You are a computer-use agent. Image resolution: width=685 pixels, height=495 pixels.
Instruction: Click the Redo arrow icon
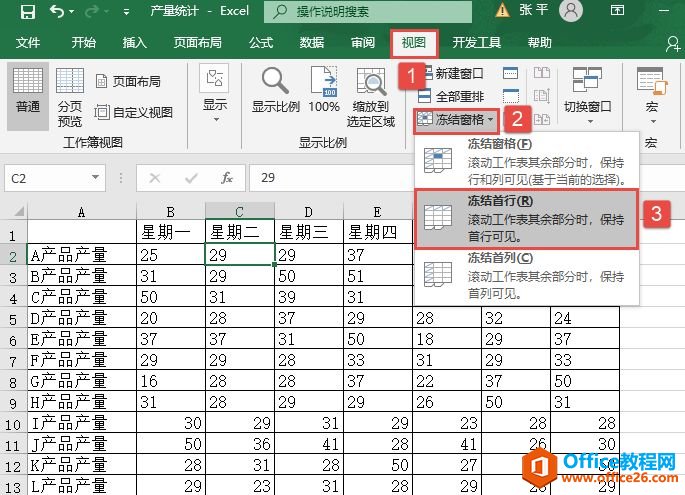click(92, 11)
